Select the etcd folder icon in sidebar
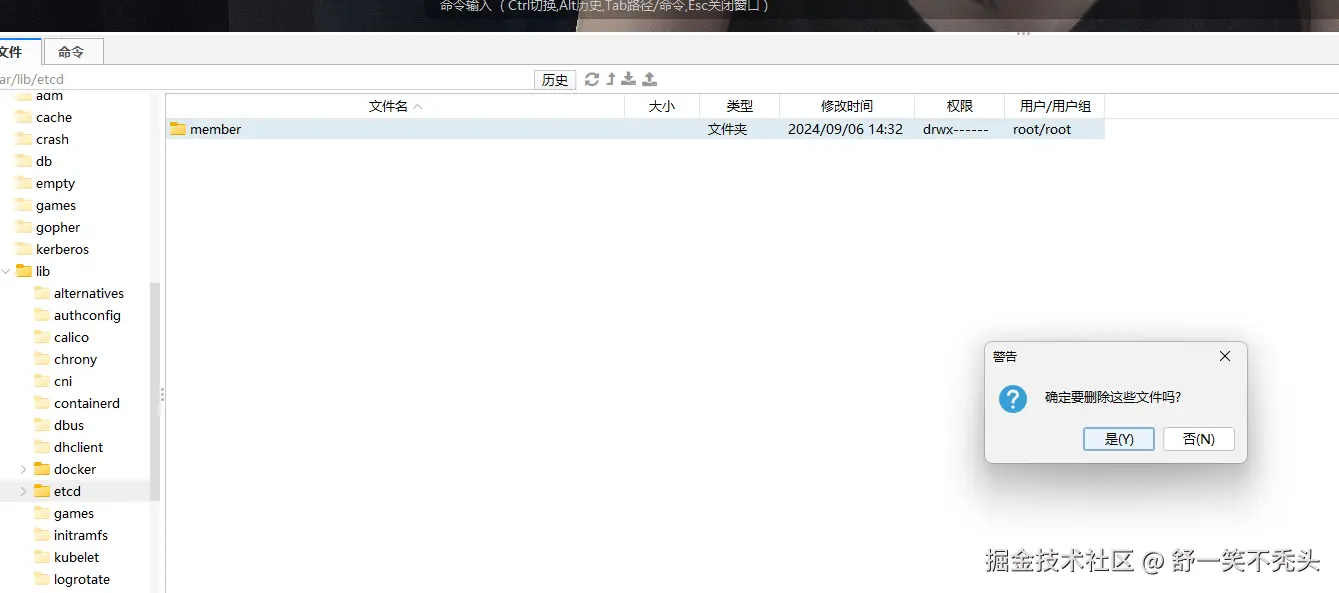1339x593 pixels. click(42, 491)
